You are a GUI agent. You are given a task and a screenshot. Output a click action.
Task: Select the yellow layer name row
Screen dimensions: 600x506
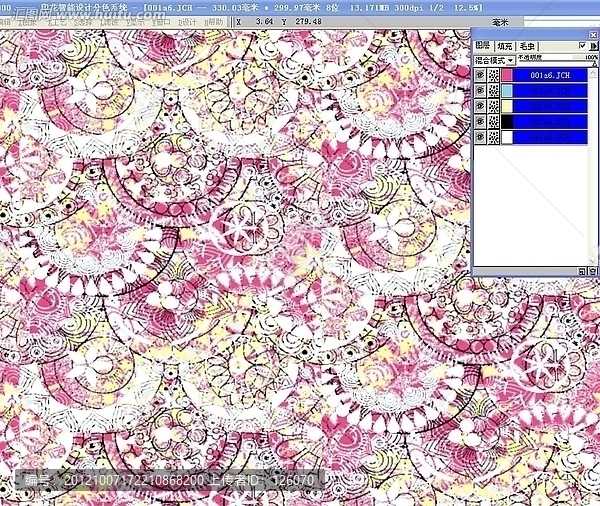tap(550, 106)
